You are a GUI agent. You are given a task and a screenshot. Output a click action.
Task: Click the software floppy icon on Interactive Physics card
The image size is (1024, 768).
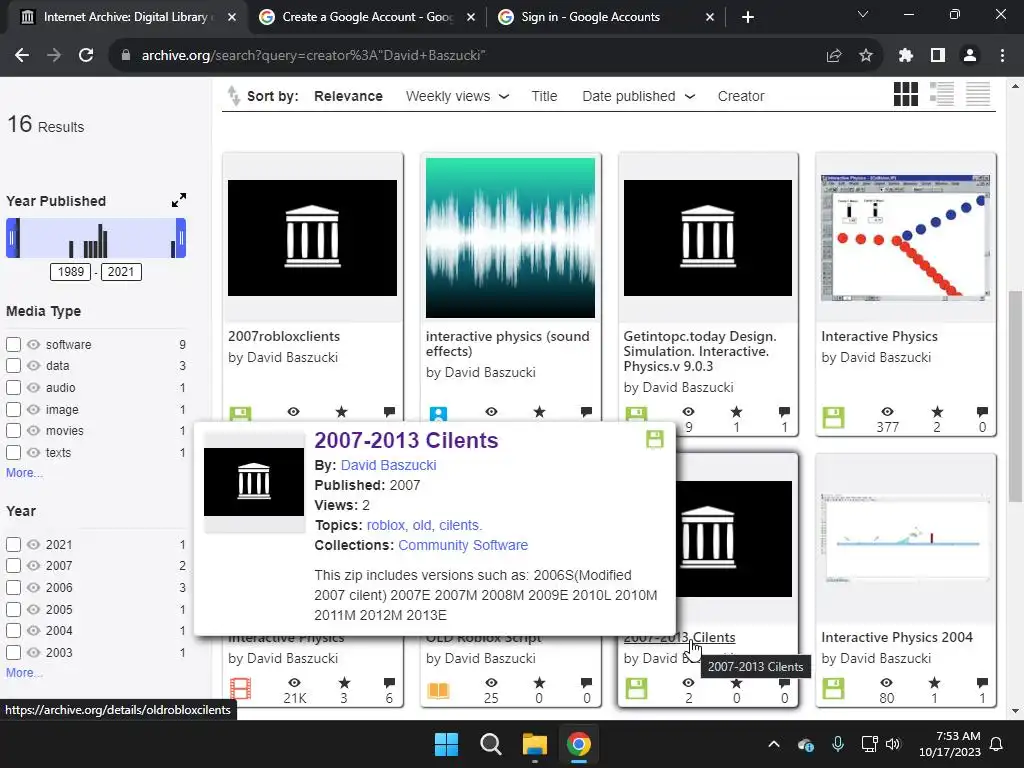pos(833,418)
